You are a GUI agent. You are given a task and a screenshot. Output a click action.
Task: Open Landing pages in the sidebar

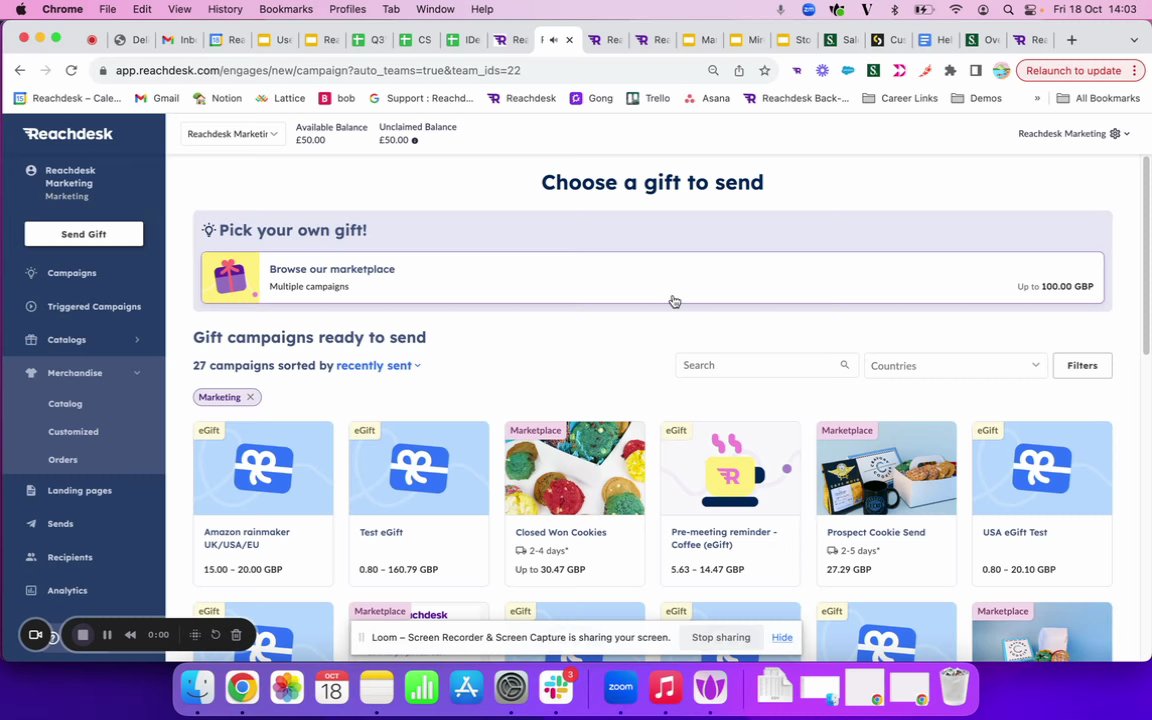tap(79, 490)
